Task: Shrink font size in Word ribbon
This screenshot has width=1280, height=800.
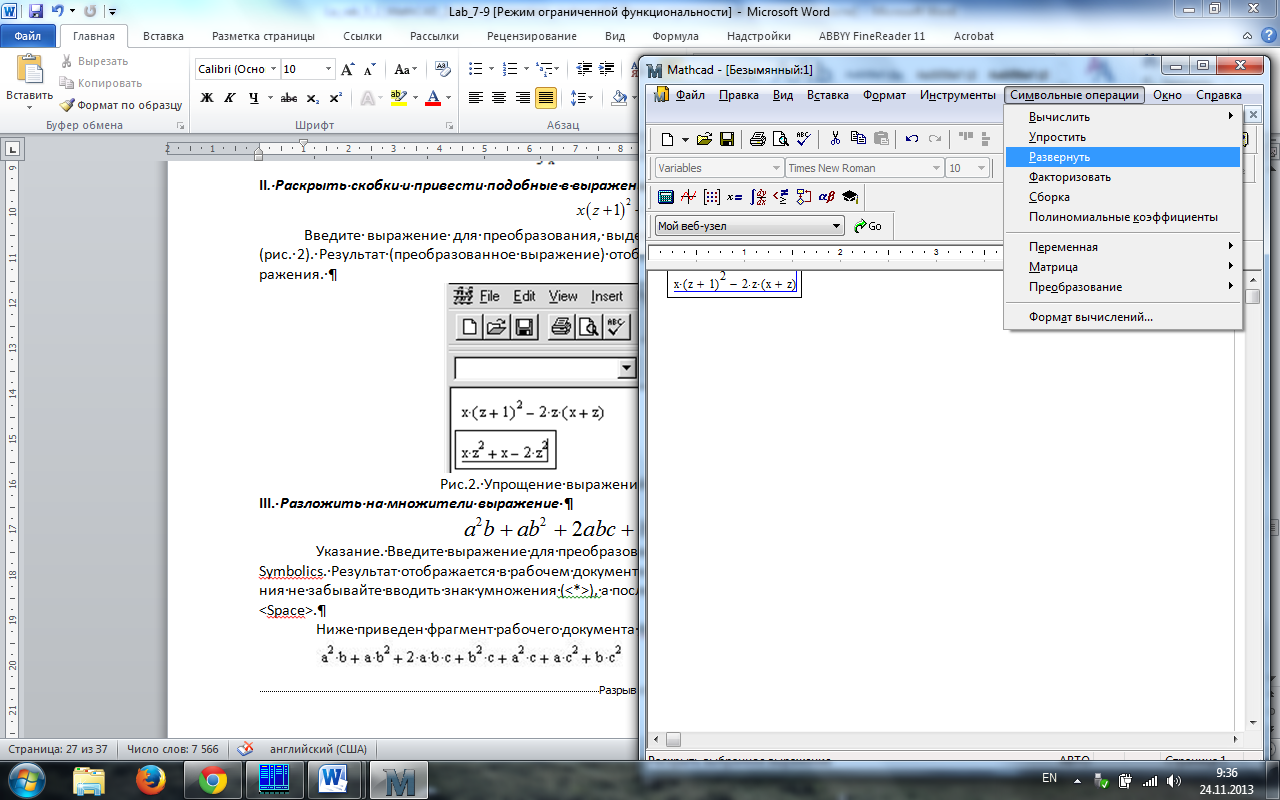Action: [371, 69]
